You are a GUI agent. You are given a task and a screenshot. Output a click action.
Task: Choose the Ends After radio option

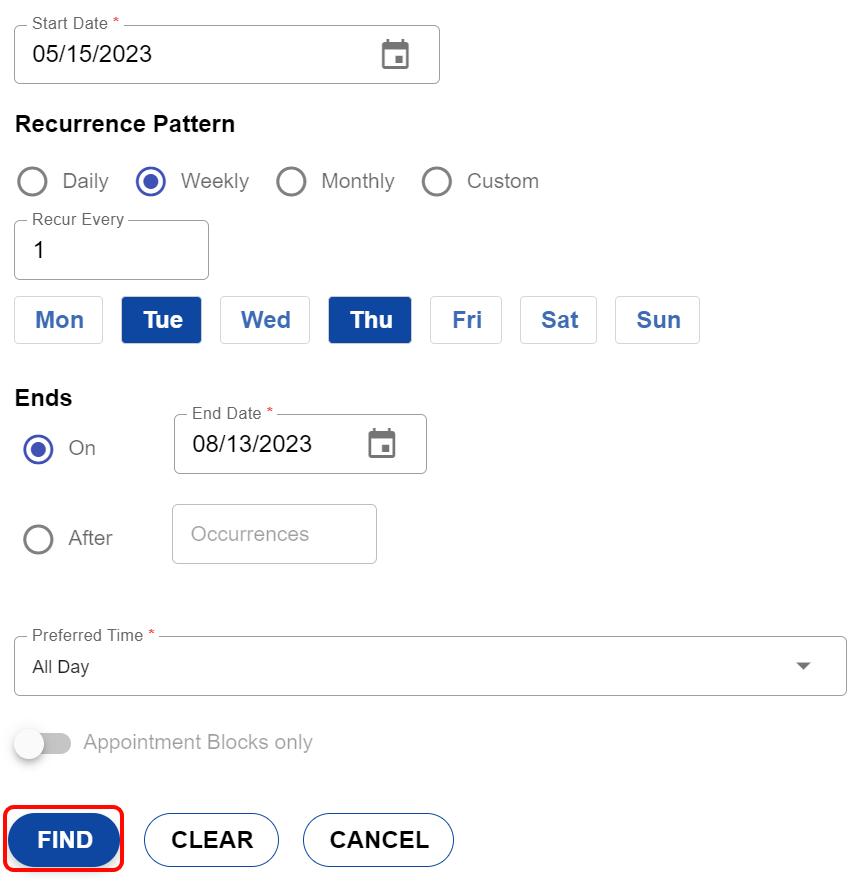click(39, 539)
